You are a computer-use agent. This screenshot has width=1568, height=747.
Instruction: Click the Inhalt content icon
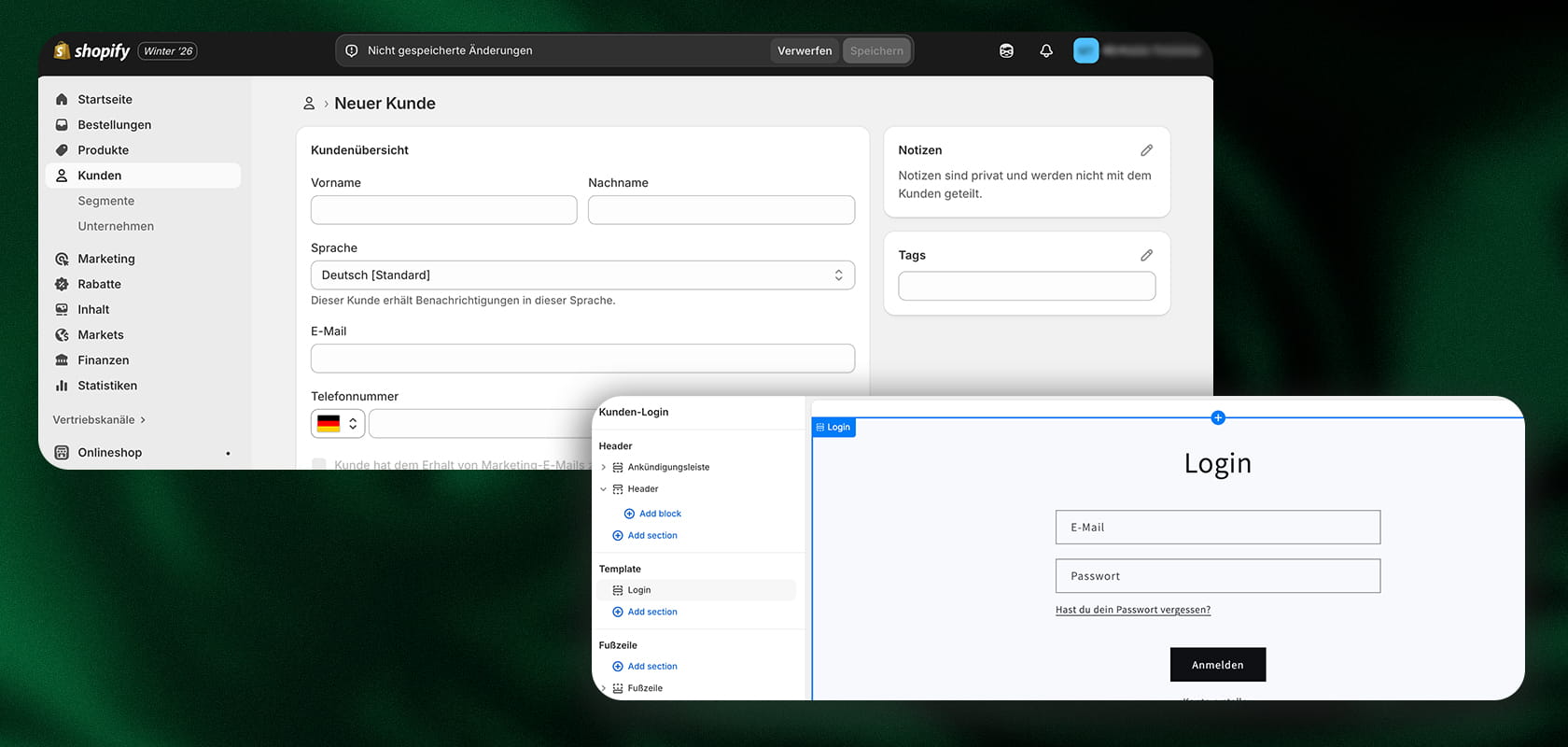62,309
